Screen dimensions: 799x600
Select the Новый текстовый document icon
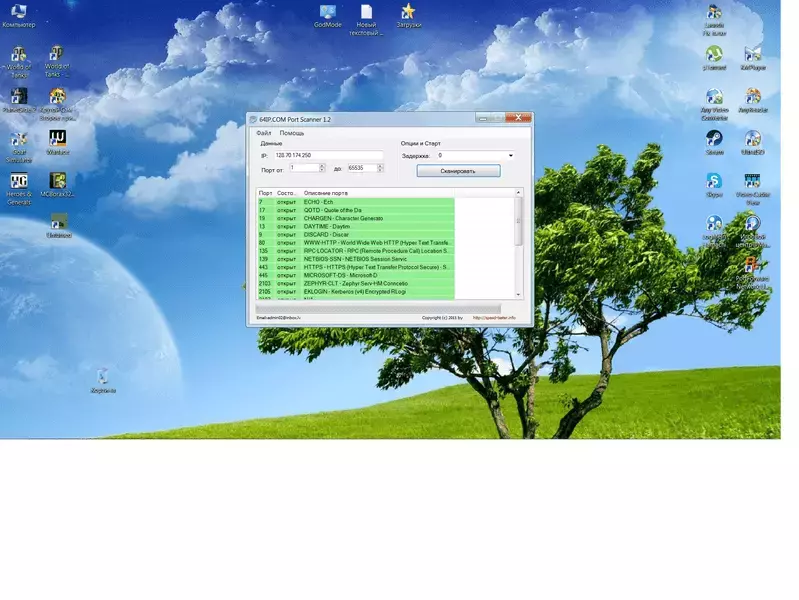point(366,19)
